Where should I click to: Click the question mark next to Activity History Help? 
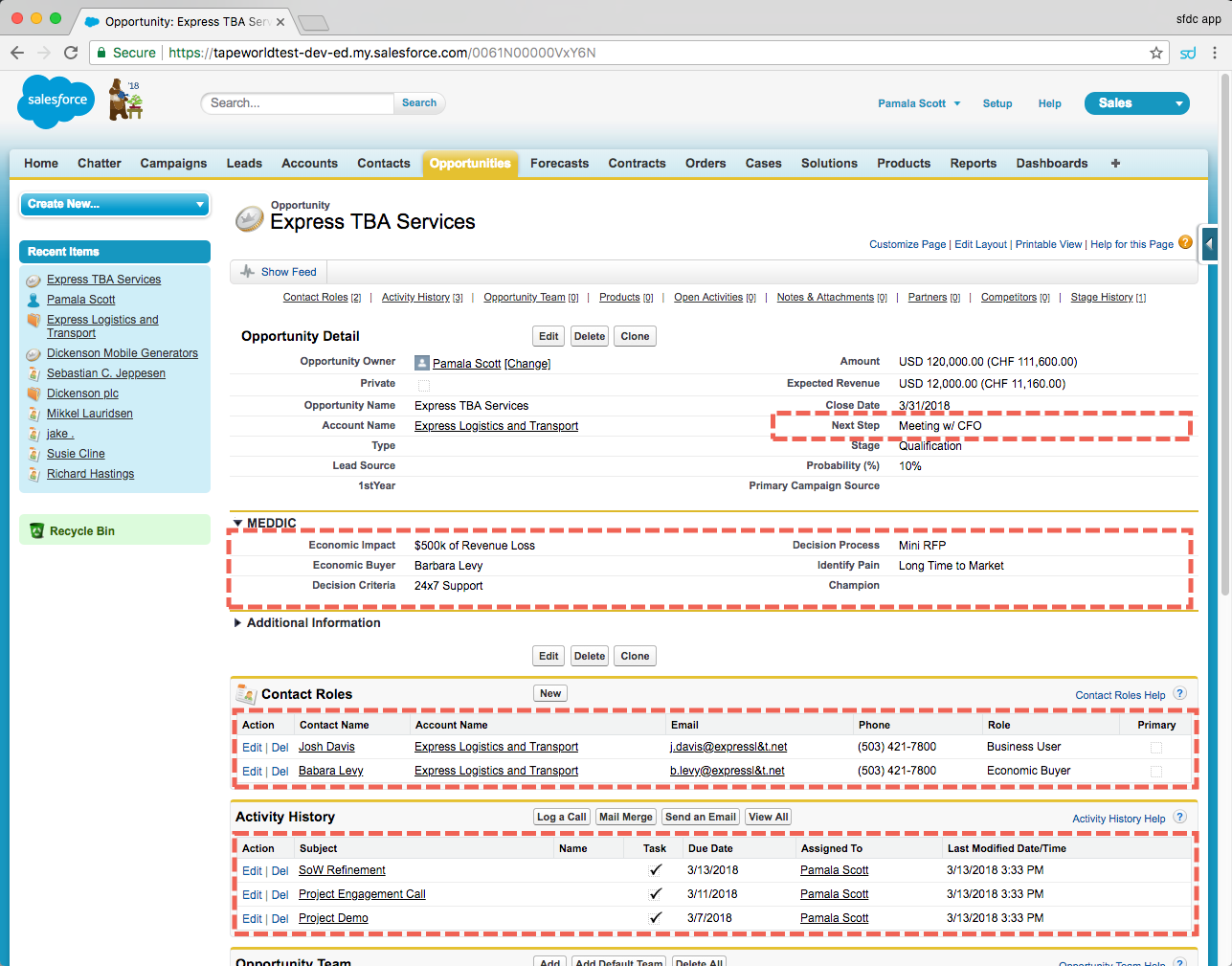tap(1179, 817)
